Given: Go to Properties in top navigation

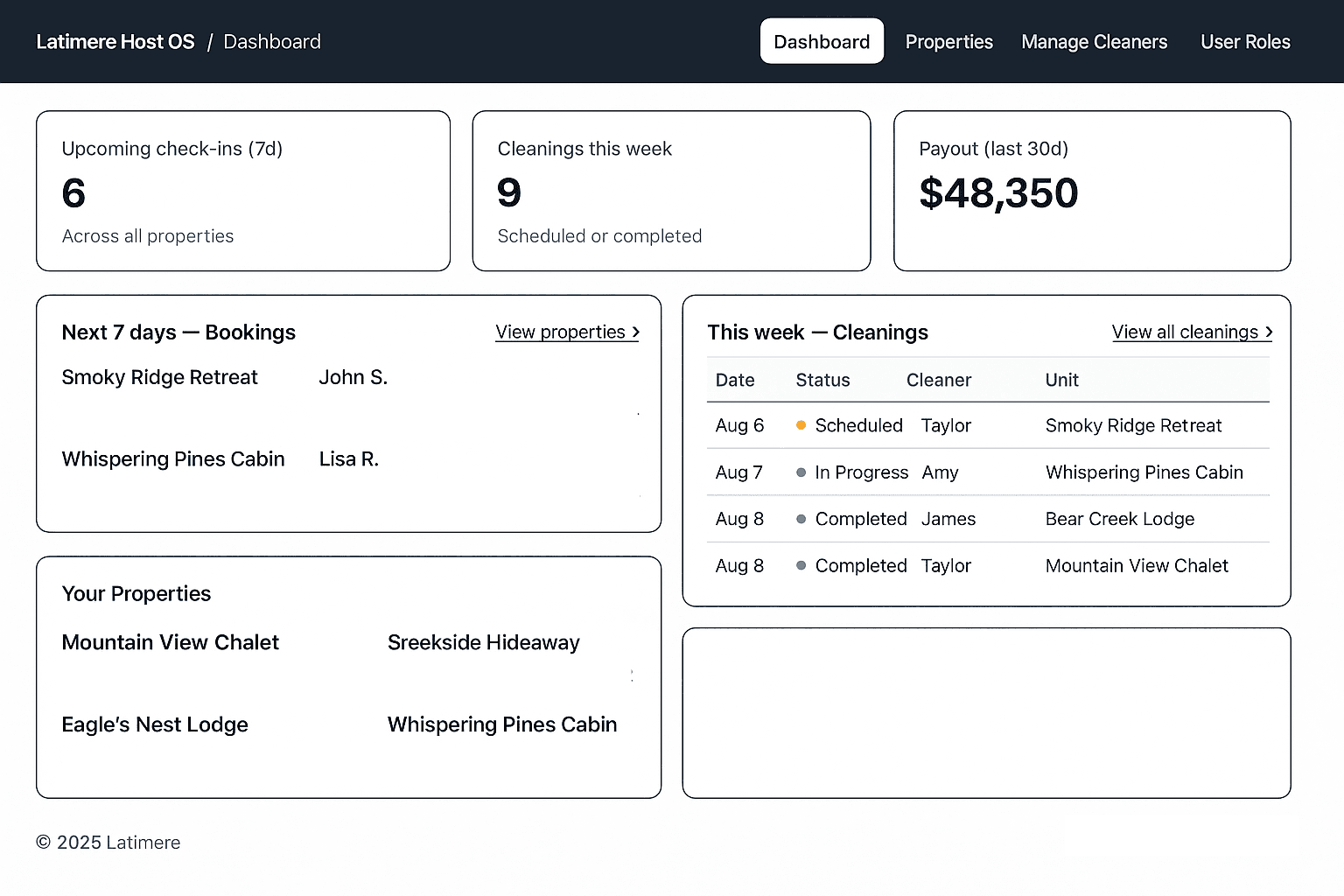Looking at the screenshot, I should pyautogui.click(x=948, y=42).
